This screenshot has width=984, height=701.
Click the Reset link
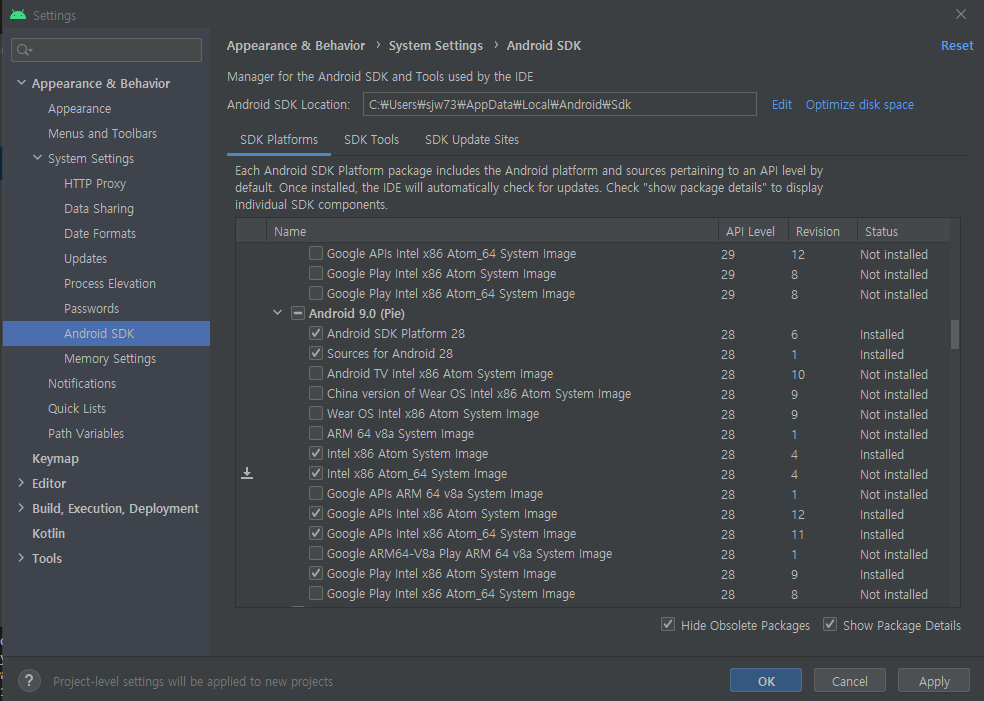click(x=957, y=45)
